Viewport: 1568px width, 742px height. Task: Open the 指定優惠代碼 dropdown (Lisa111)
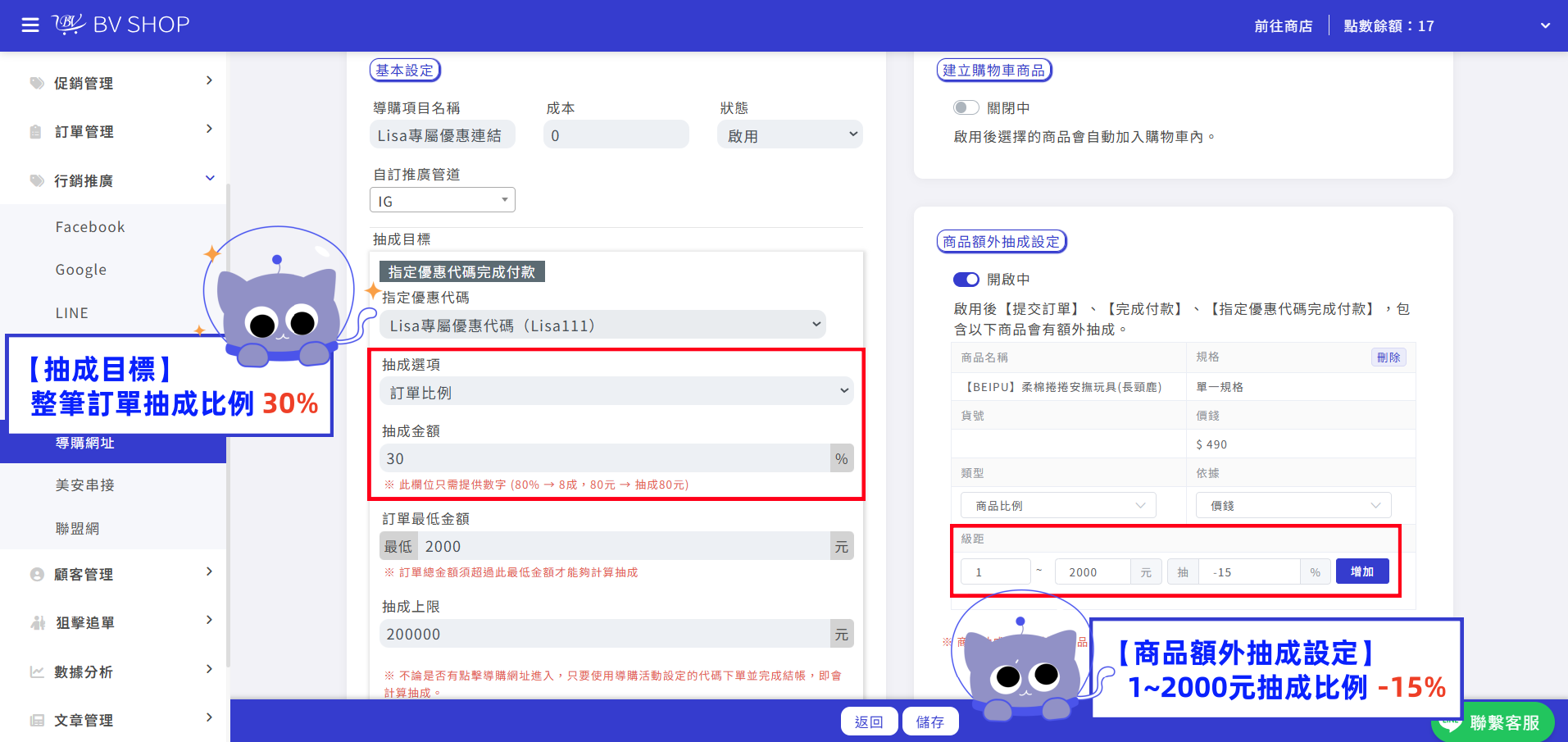point(602,325)
